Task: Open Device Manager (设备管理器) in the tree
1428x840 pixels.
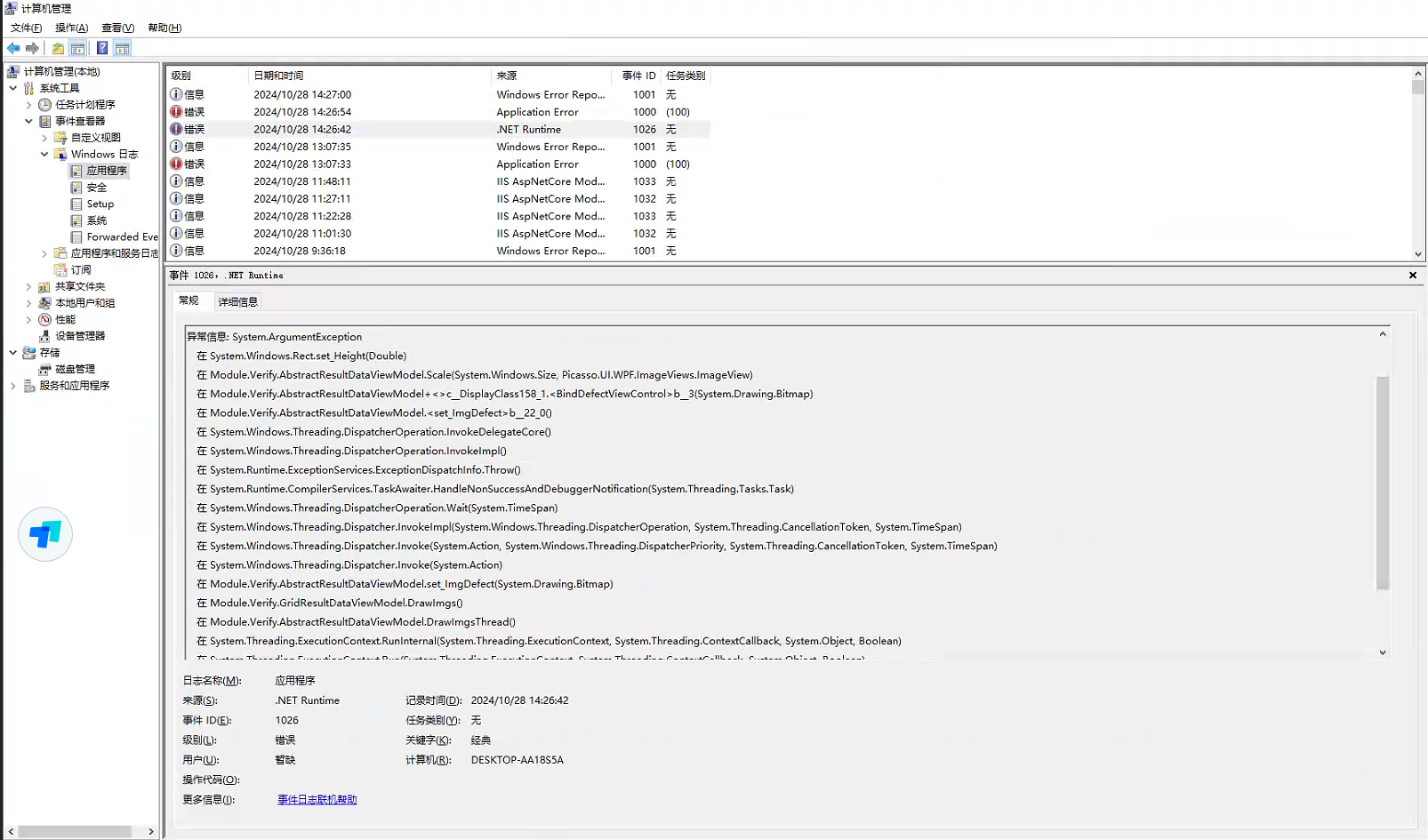Action: 79,336
